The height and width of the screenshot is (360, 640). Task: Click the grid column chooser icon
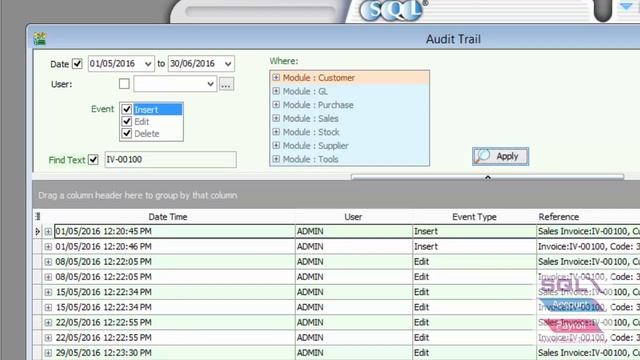(38, 216)
